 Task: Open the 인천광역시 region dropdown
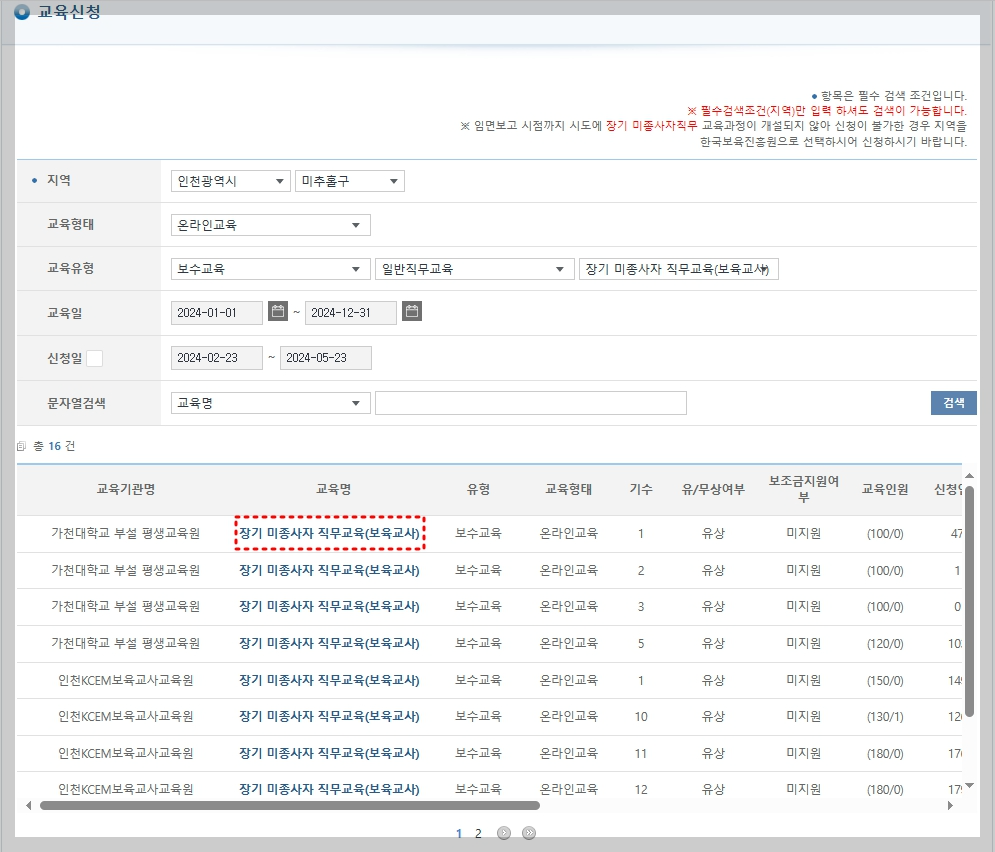point(230,181)
